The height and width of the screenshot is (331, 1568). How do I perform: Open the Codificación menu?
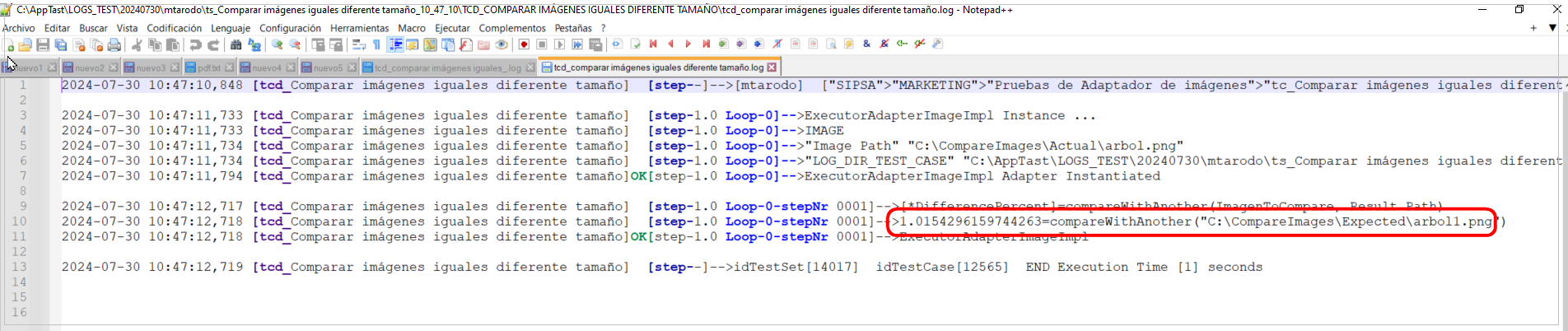point(174,28)
